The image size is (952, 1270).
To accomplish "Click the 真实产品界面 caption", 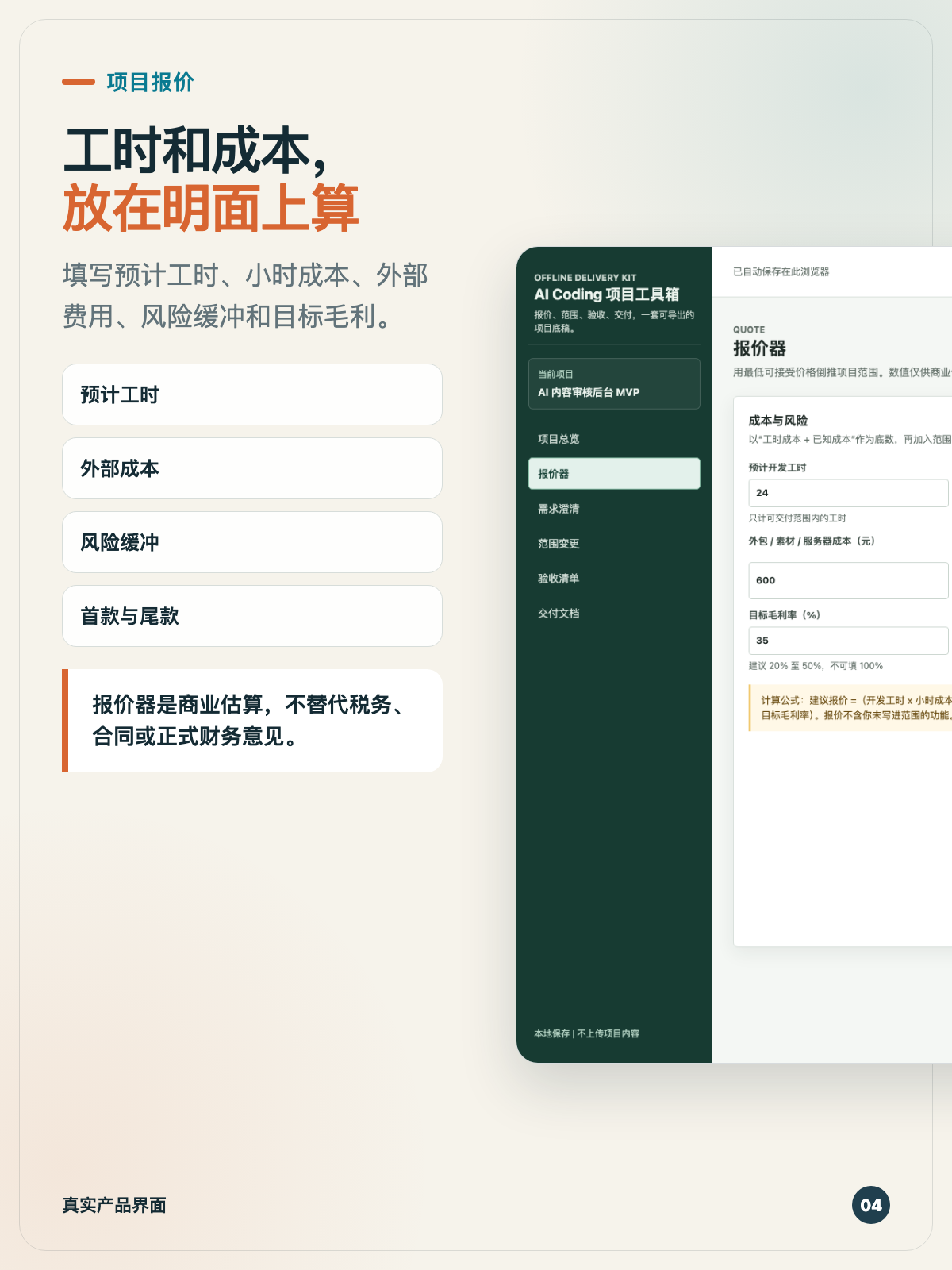I will [114, 1205].
